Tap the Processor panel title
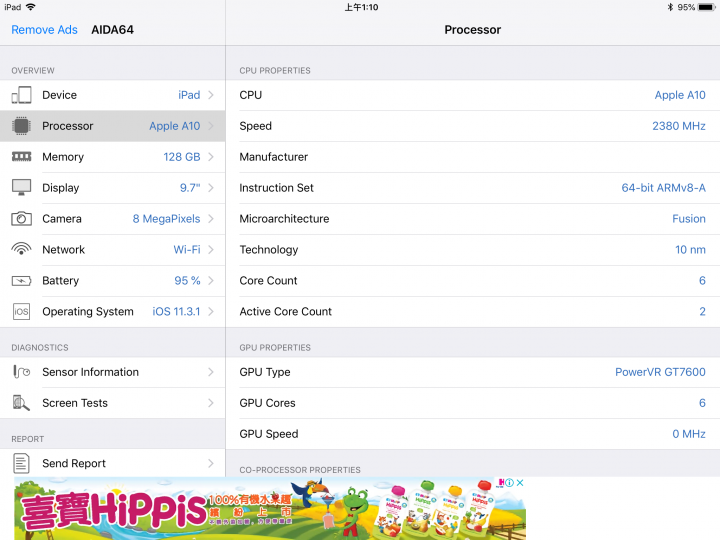The height and width of the screenshot is (540, 720). coord(472,30)
